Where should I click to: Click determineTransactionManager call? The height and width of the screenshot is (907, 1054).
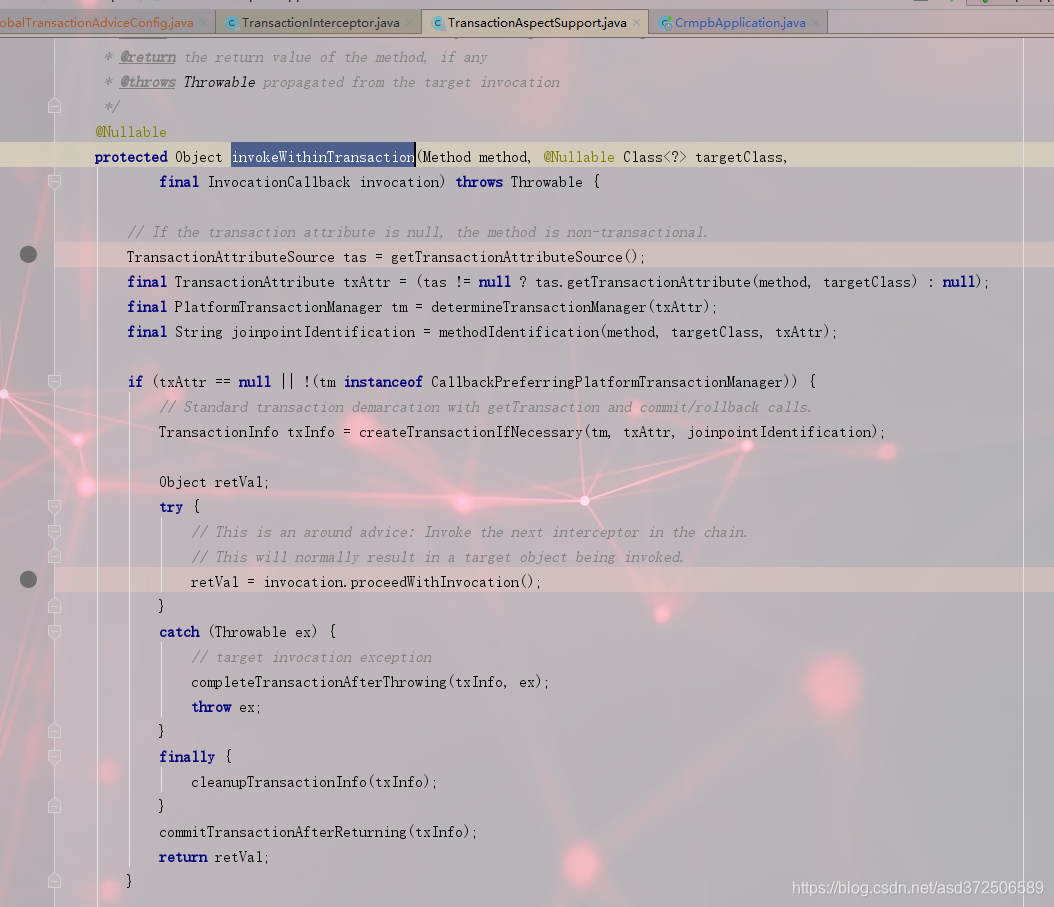click(x=538, y=307)
